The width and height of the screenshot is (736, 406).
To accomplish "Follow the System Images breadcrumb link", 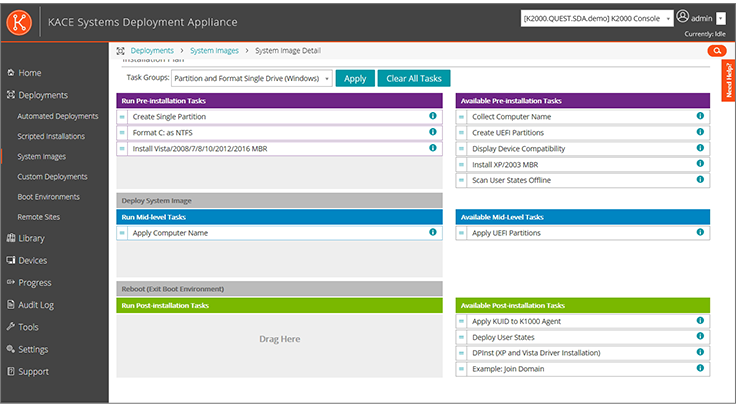I will coord(214,51).
